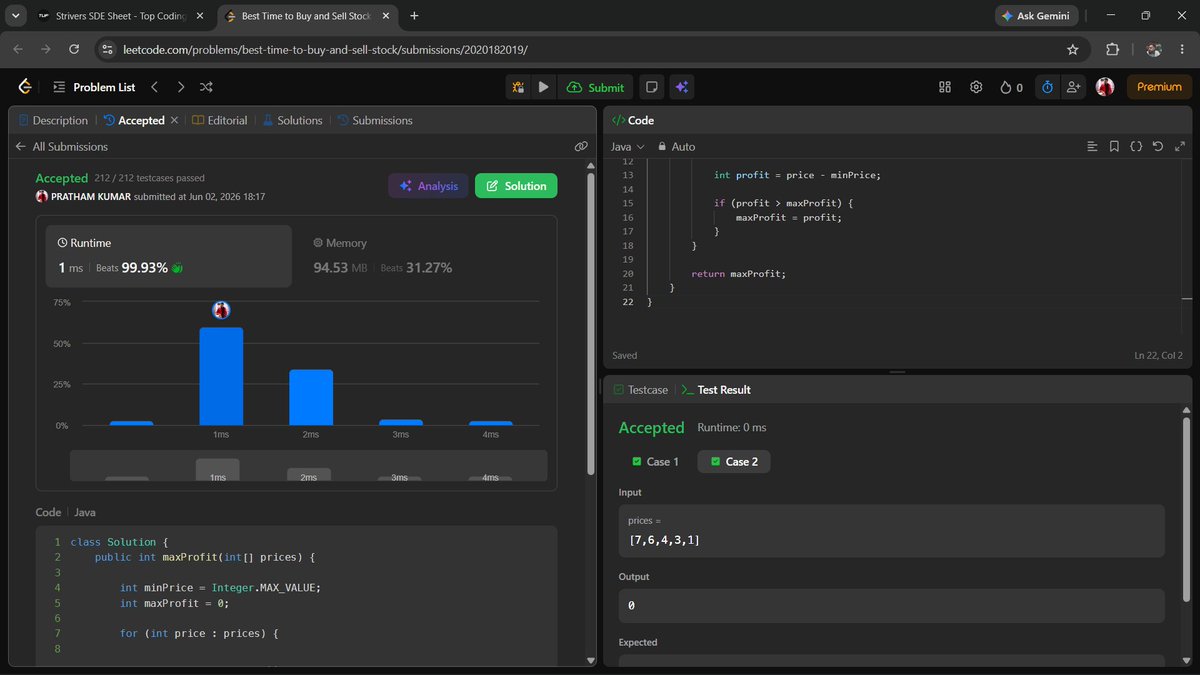The width and height of the screenshot is (1200, 675).
Task: Click the Output value box
Action: coord(891,606)
